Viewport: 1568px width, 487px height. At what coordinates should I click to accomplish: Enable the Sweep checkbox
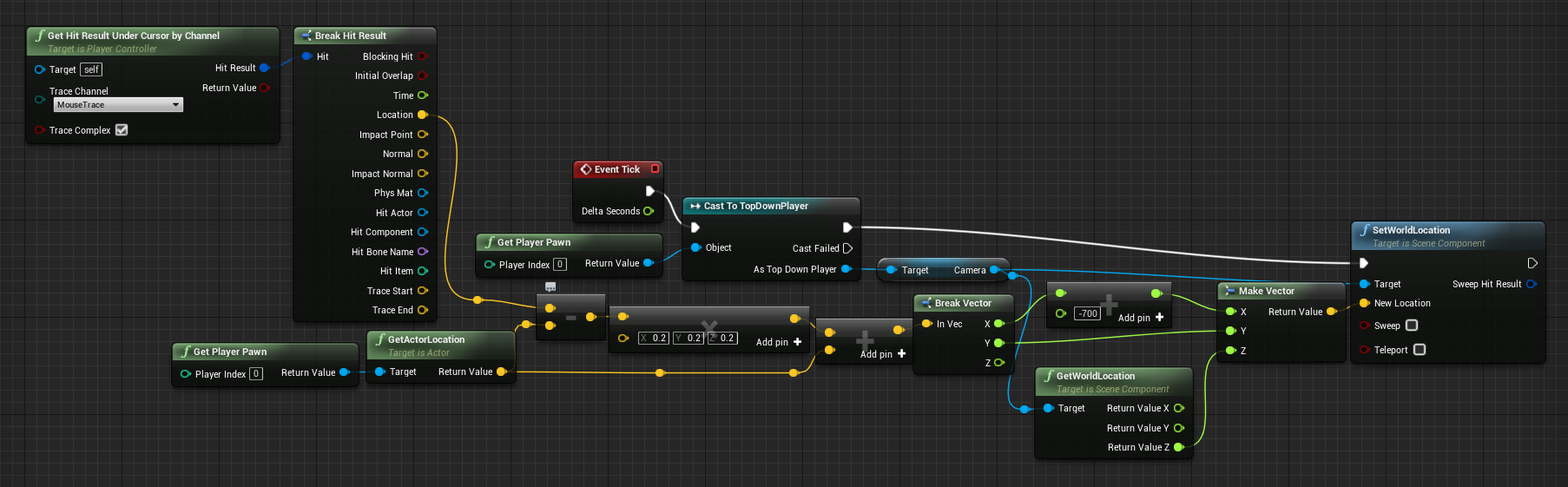point(1412,326)
